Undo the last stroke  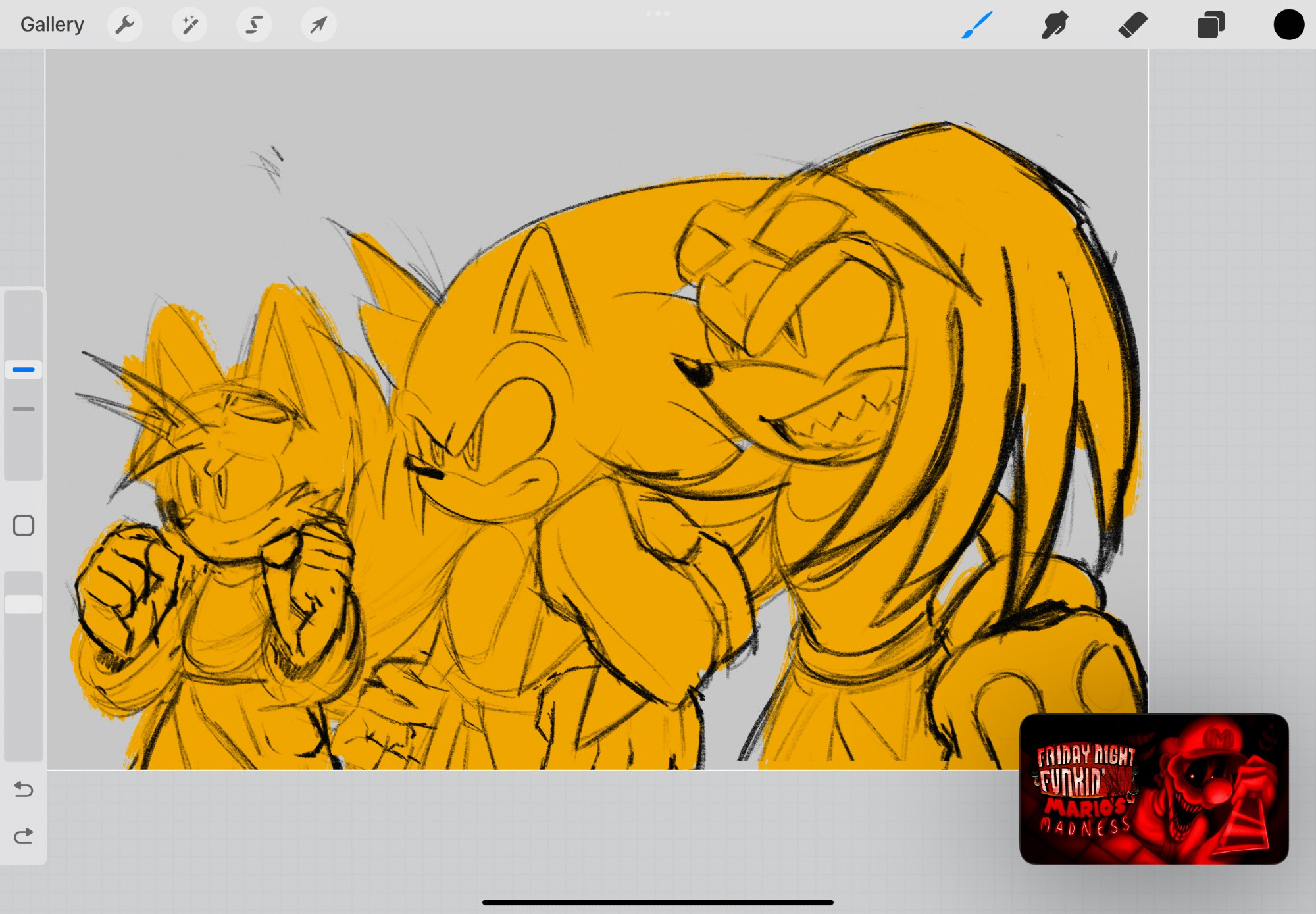(x=24, y=788)
